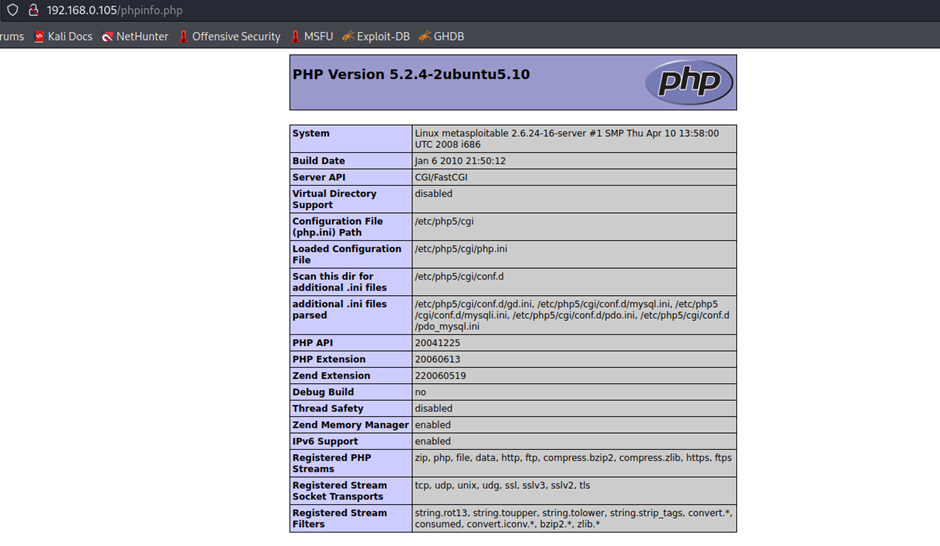Screen dimensions: 940x546
Task: Click the insecure connection padlock icon
Action: pyautogui.click(x=34, y=10)
